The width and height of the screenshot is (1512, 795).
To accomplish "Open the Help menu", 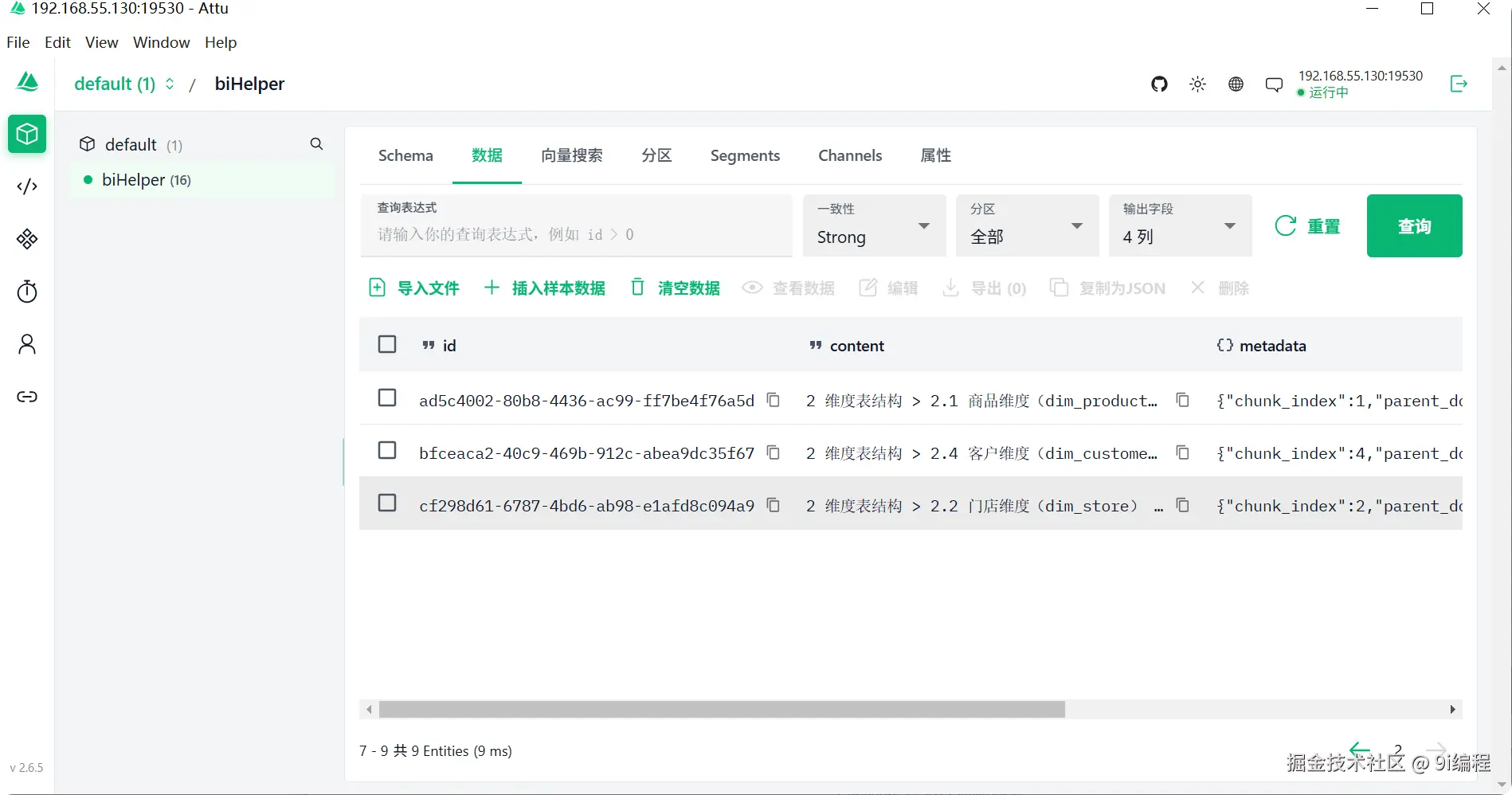I will [221, 42].
